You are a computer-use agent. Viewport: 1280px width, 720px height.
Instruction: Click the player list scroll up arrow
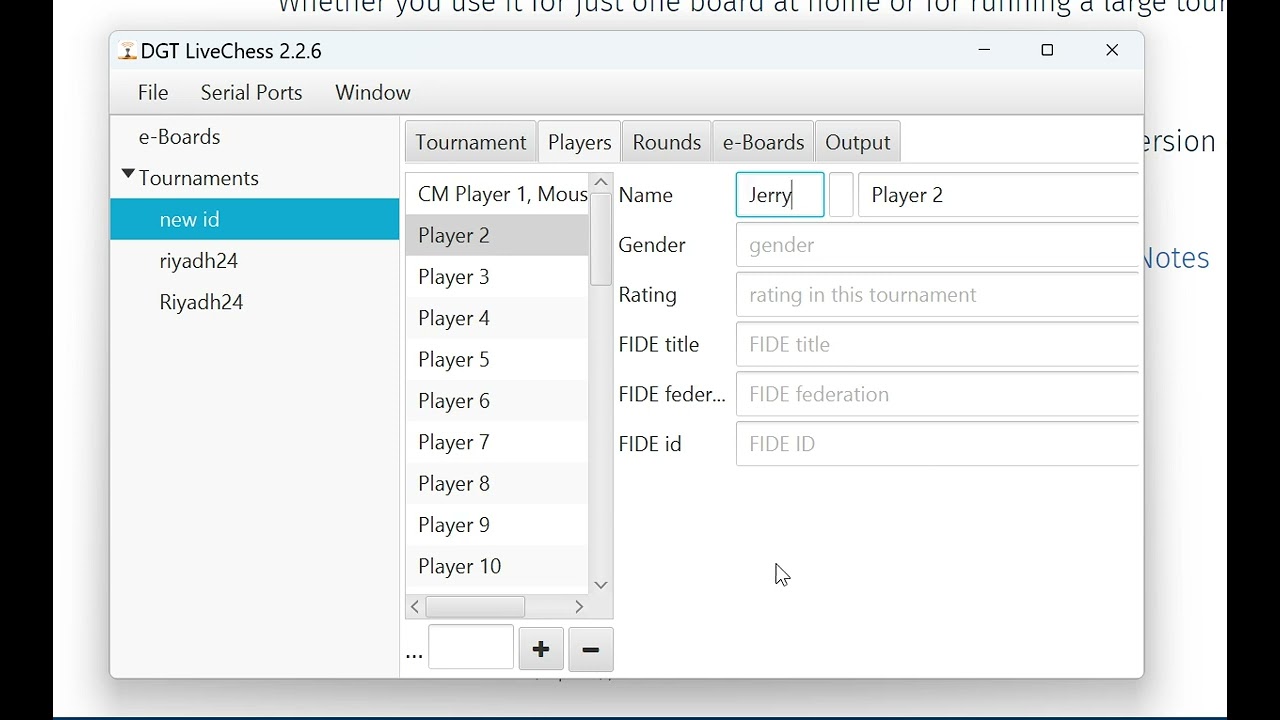pos(601,182)
